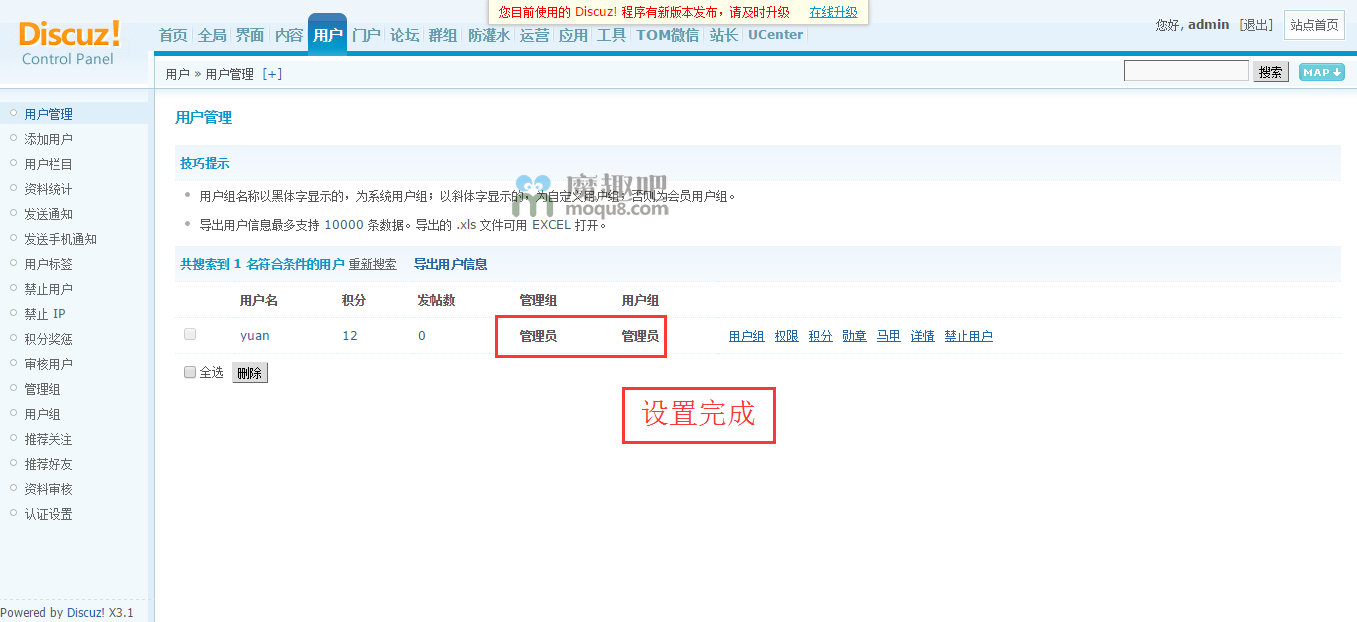Viewport: 1357px width, 622px height.
Task: Open 积分奖惩 in the sidebar
Action: pyautogui.click(x=48, y=339)
